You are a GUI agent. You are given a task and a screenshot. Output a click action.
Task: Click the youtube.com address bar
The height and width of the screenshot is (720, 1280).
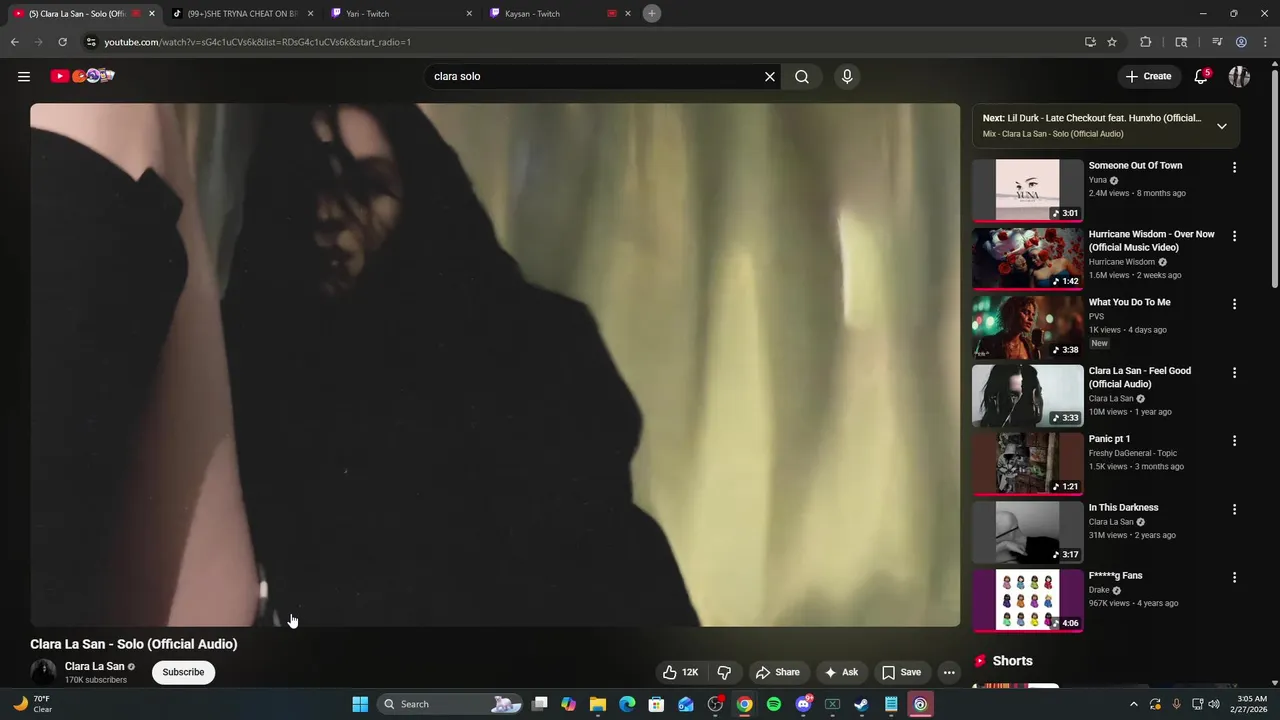pyautogui.click(x=580, y=42)
